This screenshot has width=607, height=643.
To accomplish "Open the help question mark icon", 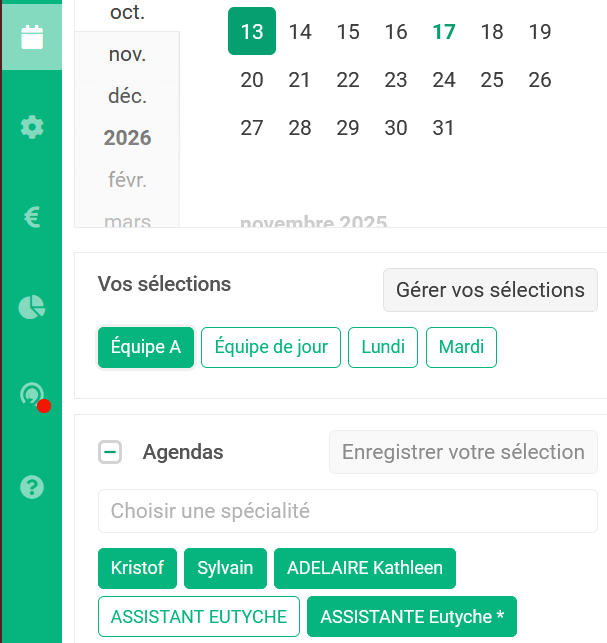I will (32, 487).
